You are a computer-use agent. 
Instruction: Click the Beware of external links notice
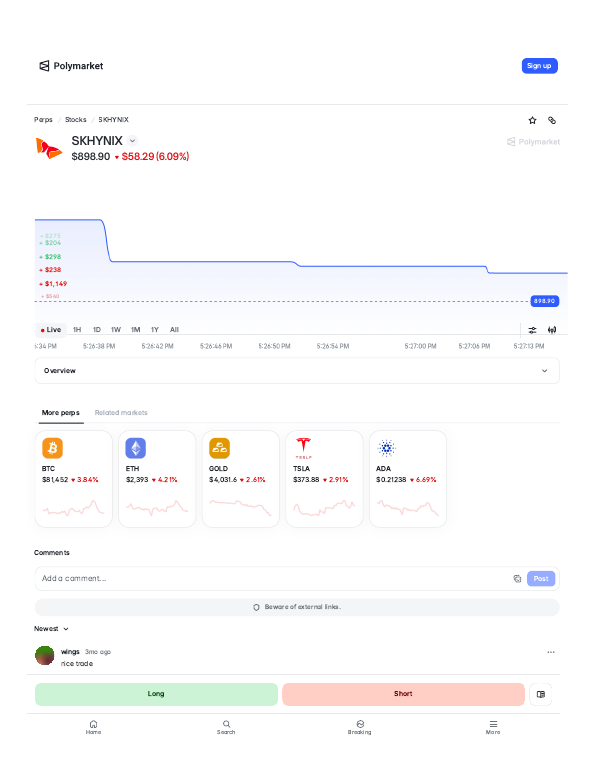[x=297, y=607]
